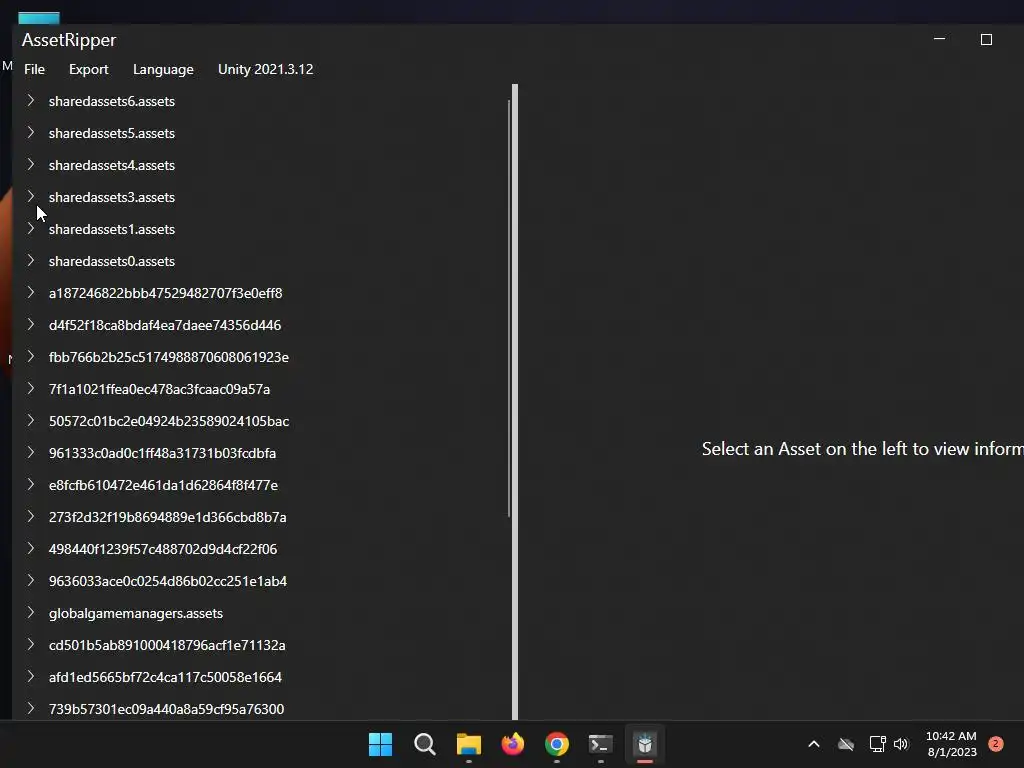Expand the a187246822bbb47529482707f3e0eff8 node
The image size is (1024, 768).
click(31, 293)
